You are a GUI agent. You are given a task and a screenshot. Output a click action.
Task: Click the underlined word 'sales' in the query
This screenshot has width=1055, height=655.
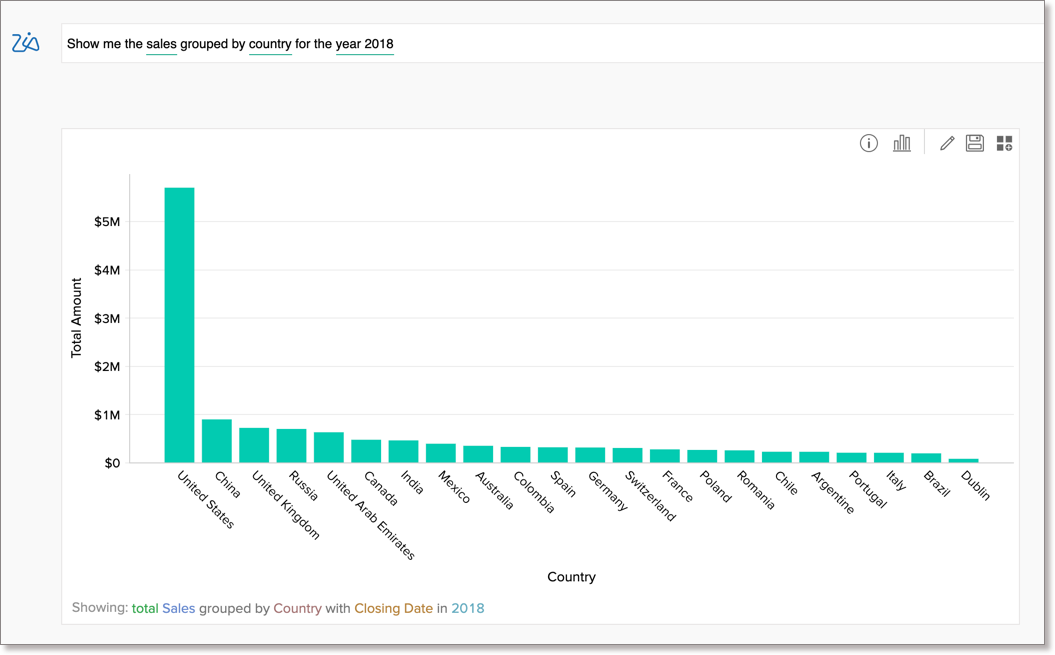(x=160, y=44)
